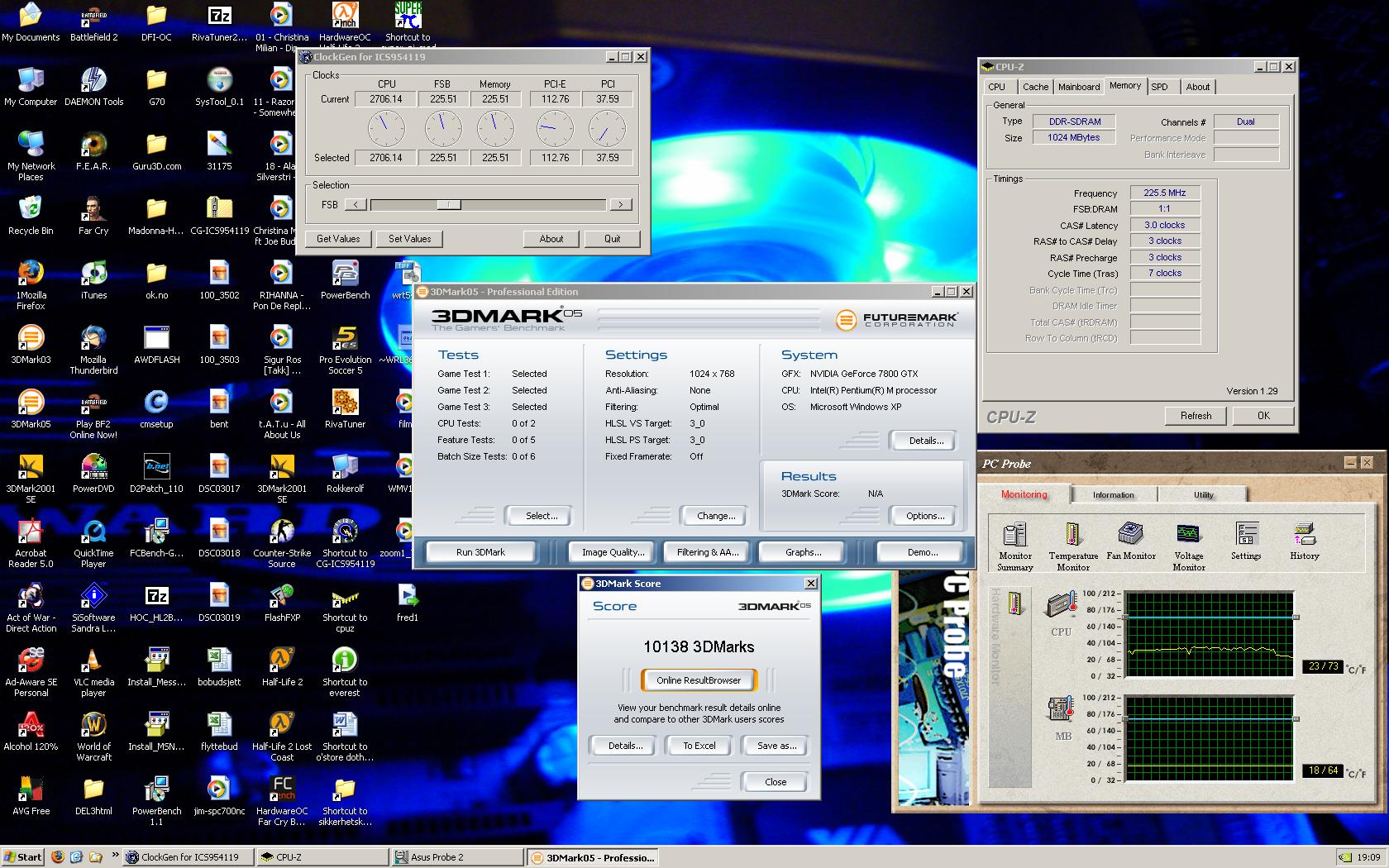Open F.E.A.R. desktop shortcut

coord(93,151)
